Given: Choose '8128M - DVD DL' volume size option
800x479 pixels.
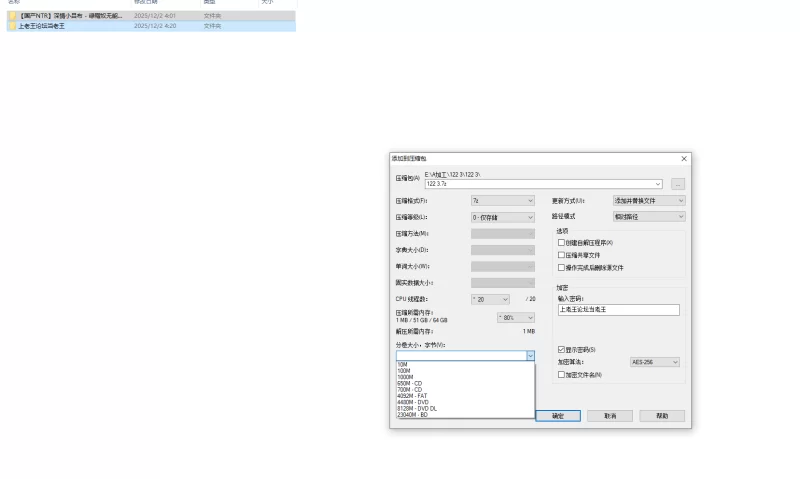Looking at the screenshot, I should [465, 409].
